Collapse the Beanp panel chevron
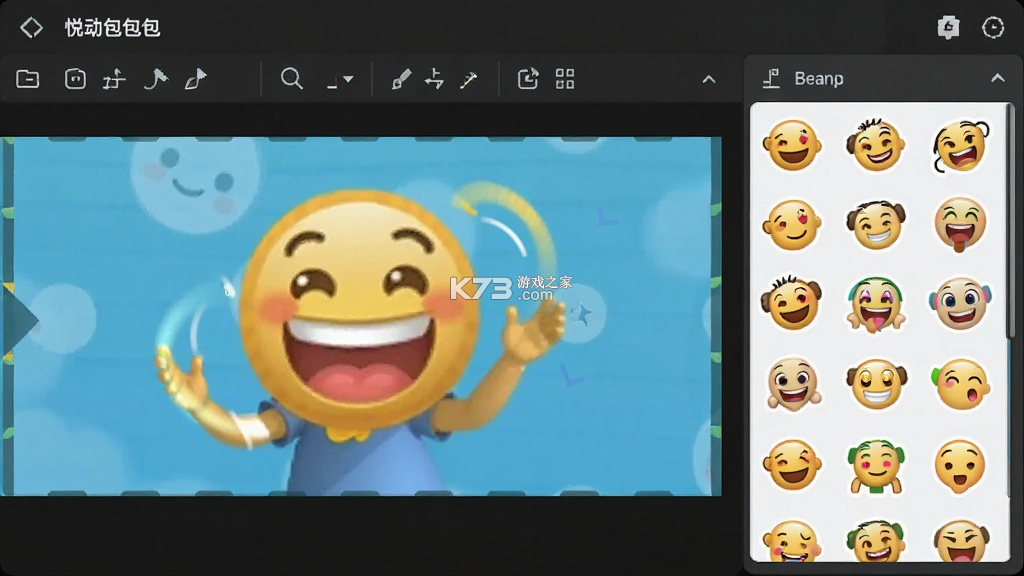 997,78
